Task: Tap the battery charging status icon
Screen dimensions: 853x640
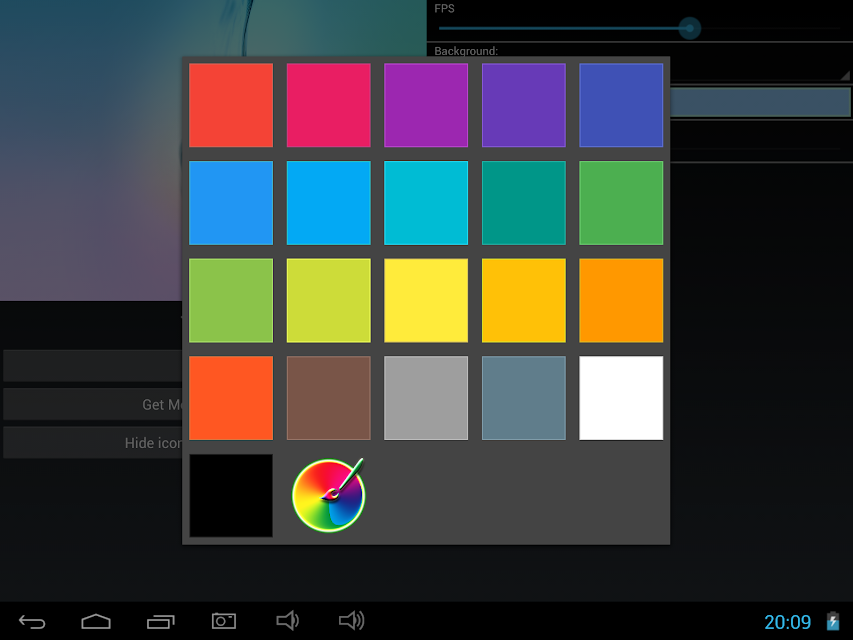Action: point(833,621)
